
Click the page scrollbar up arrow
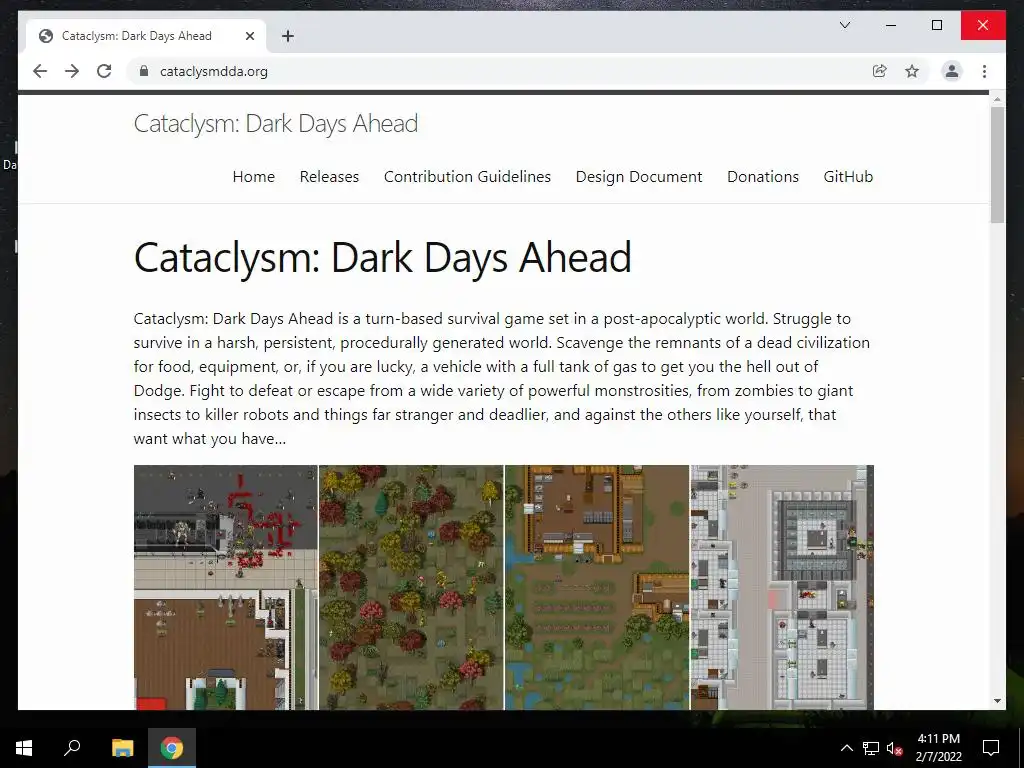[x=997, y=99]
